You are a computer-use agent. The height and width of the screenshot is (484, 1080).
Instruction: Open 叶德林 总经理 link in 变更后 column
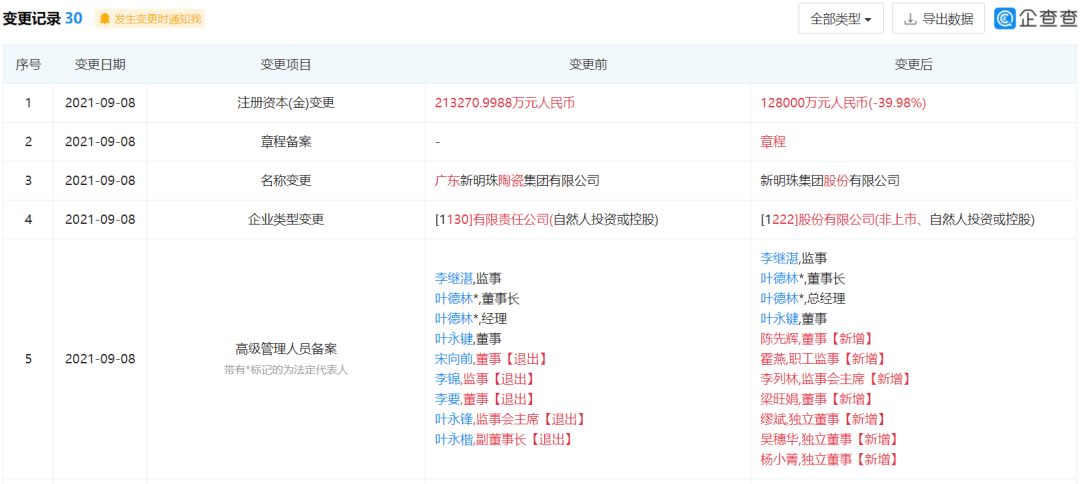point(779,299)
